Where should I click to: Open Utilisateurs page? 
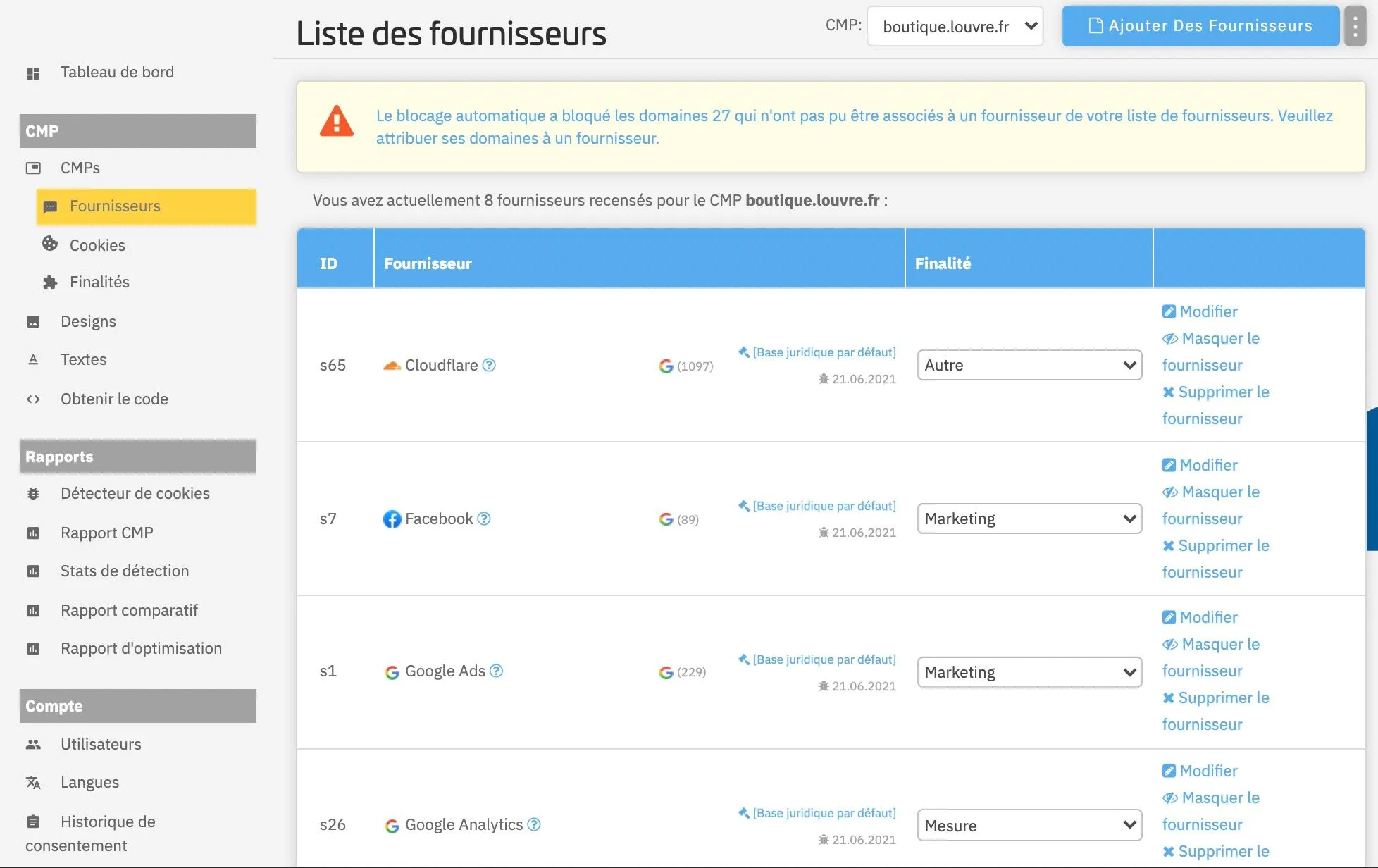101,744
